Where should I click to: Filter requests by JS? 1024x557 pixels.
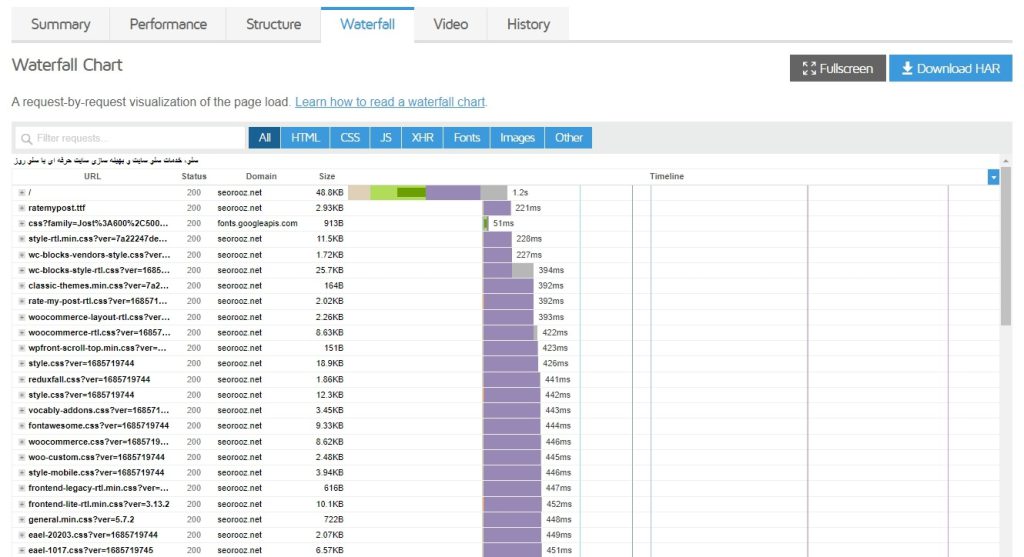[386, 138]
